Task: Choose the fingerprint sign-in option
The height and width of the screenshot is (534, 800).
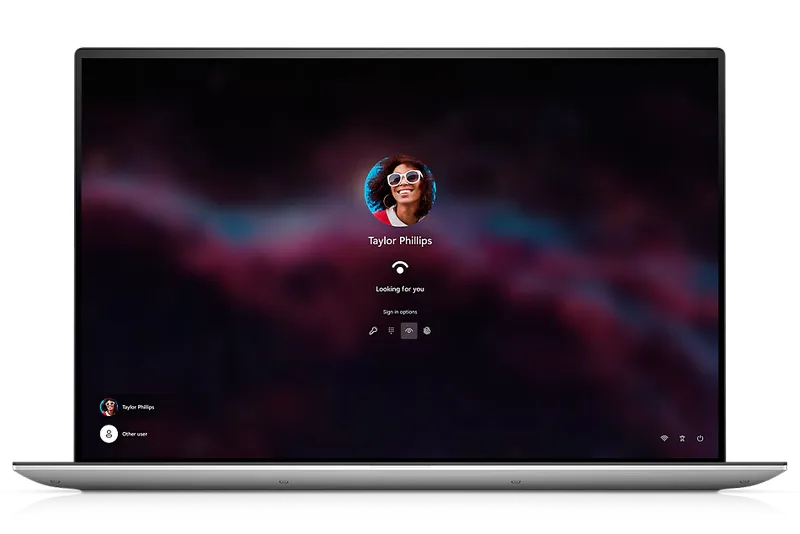Action: tap(427, 331)
